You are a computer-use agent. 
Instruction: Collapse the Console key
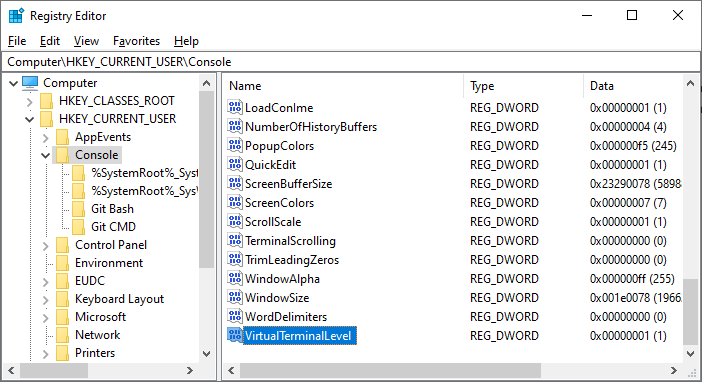click(45, 155)
